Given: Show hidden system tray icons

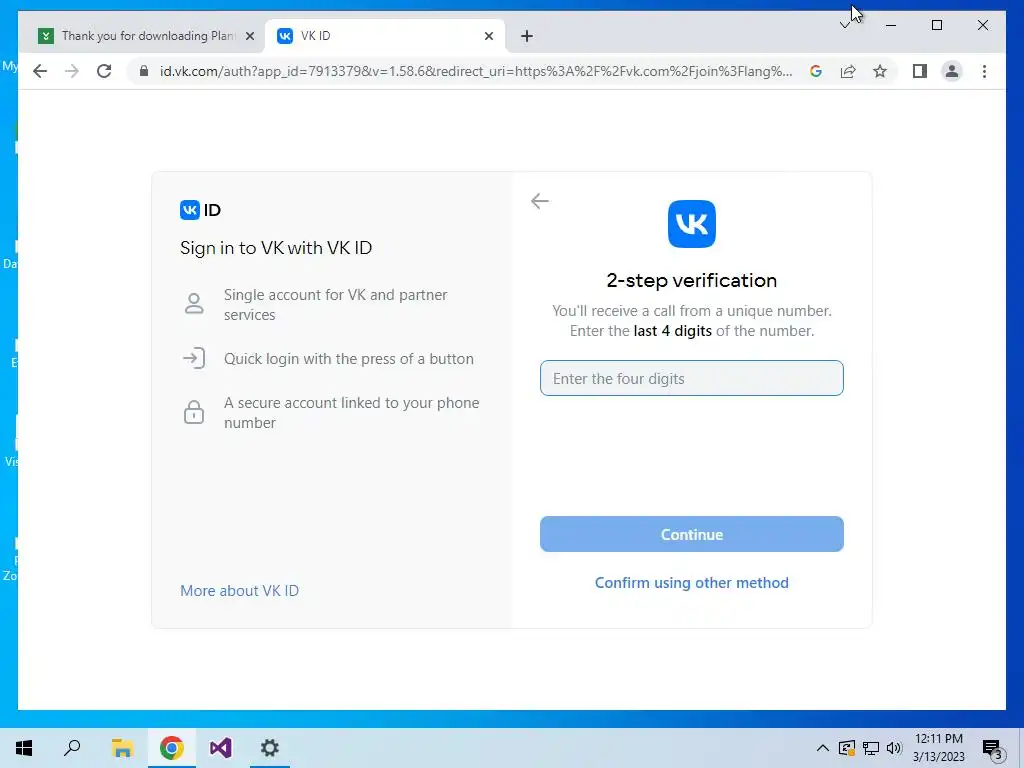Looking at the screenshot, I should pyautogui.click(x=823, y=748).
